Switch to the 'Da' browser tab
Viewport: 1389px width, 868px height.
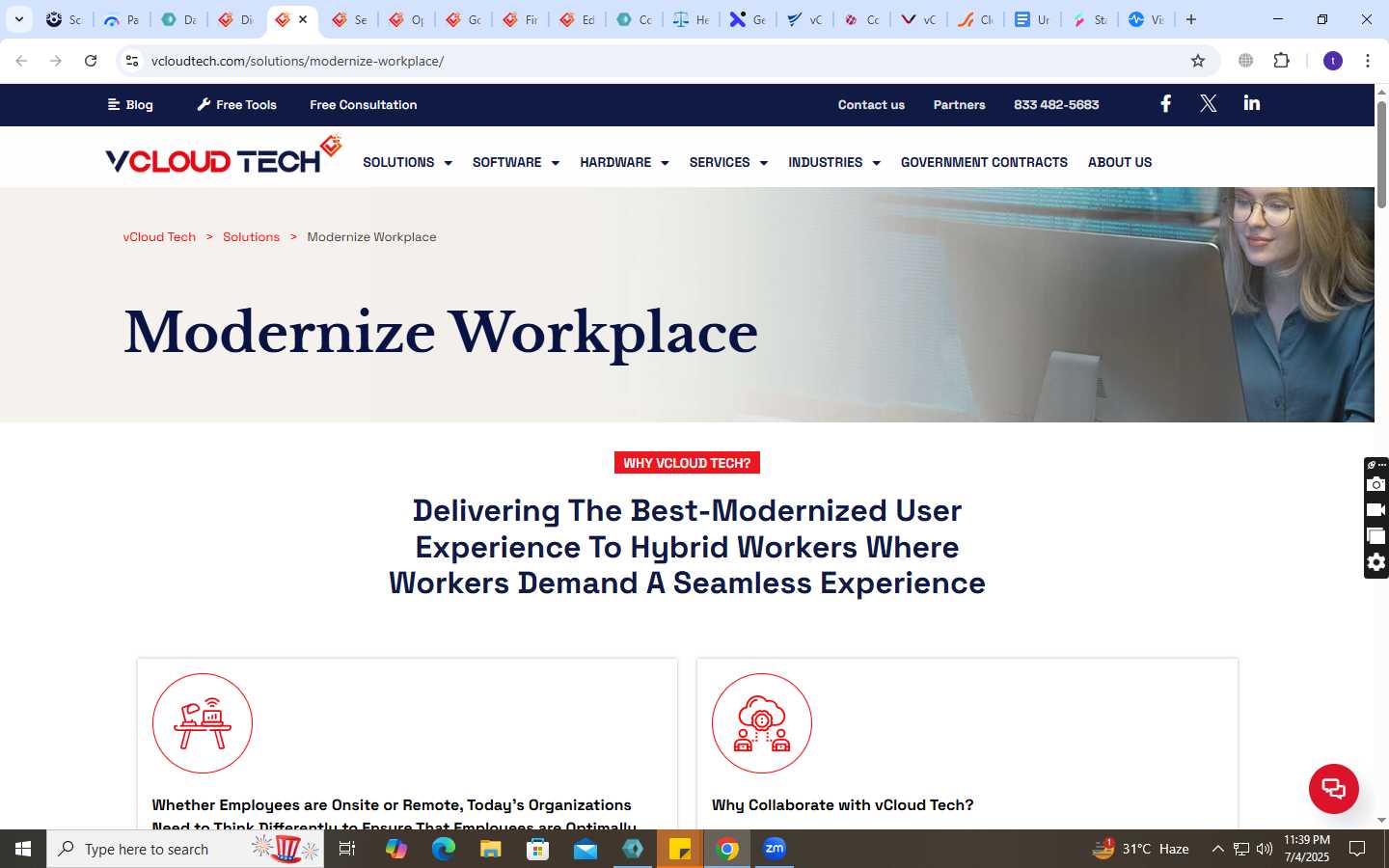point(179,19)
